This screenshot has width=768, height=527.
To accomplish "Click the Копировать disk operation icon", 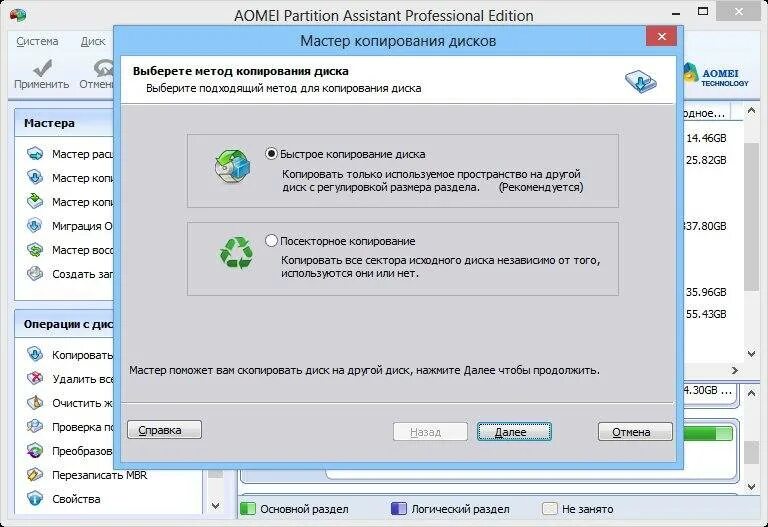I will pos(35,354).
